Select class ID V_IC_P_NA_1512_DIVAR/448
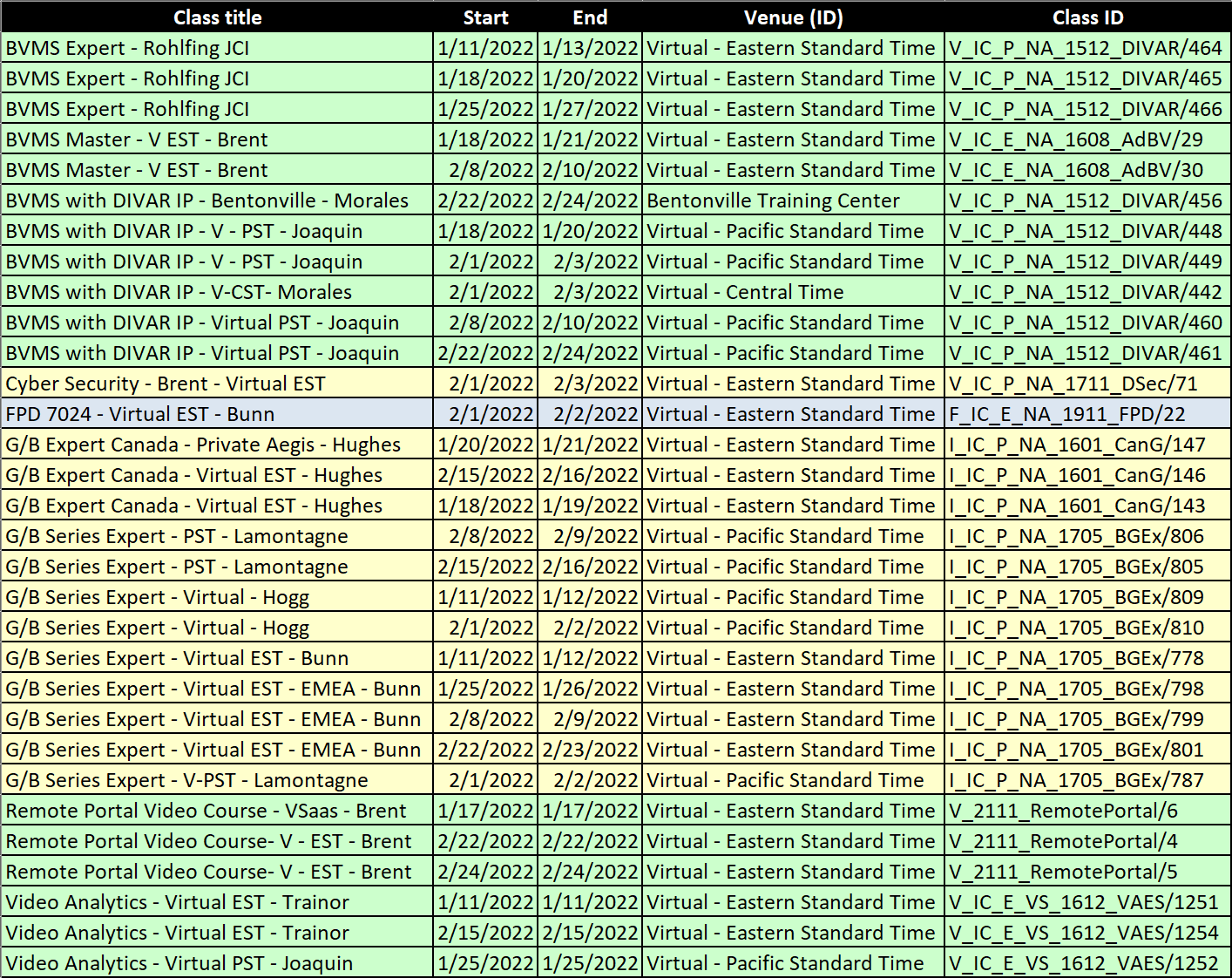 tap(1087, 231)
